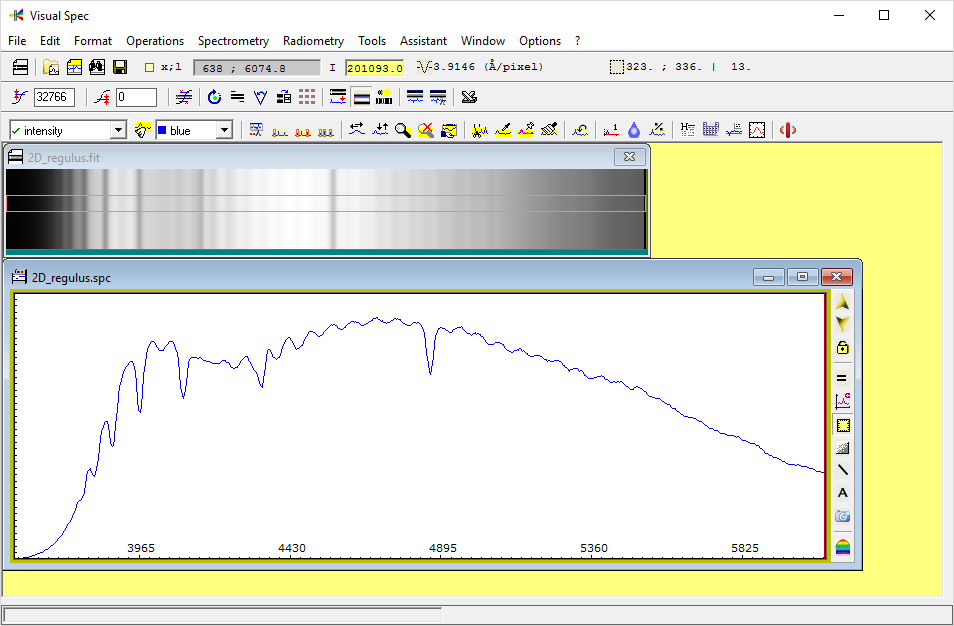Open the blue color dropdown

(x=224, y=131)
